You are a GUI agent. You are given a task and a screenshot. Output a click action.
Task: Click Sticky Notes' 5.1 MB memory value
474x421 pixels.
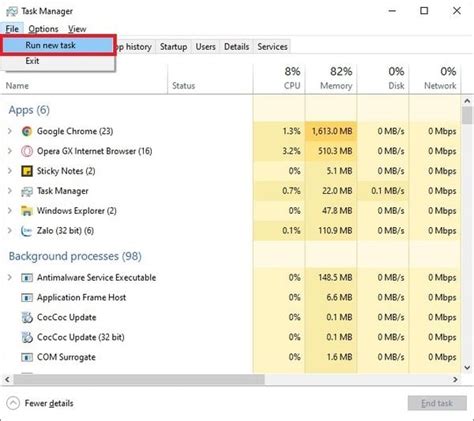pyautogui.click(x=339, y=171)
